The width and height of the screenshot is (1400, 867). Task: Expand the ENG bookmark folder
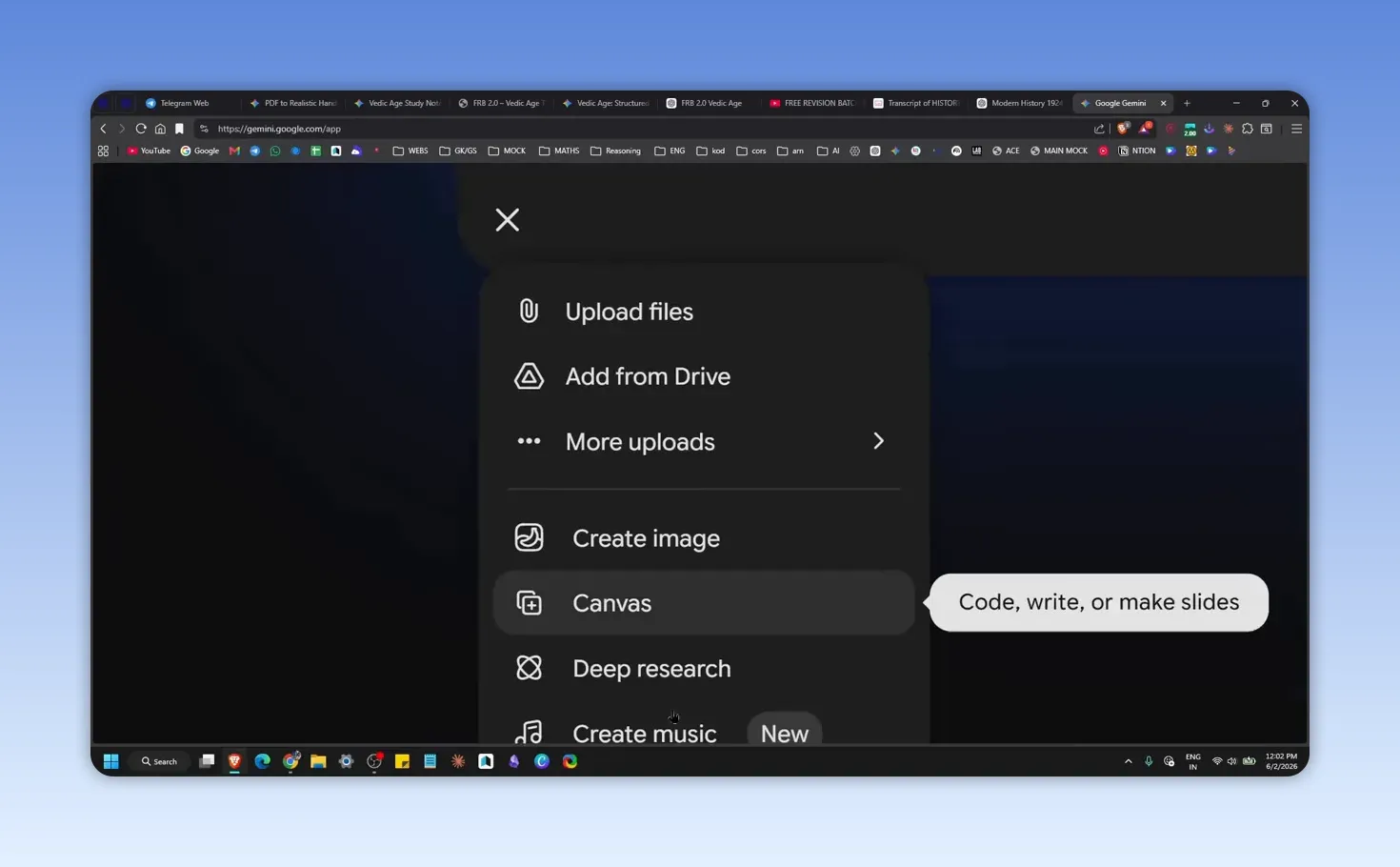coord(670,151)
